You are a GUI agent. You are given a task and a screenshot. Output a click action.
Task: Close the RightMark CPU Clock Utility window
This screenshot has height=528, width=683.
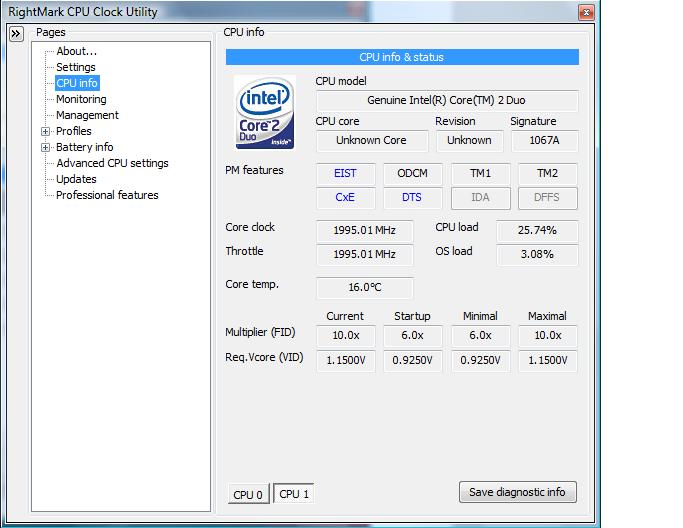[x=586, y=12]
